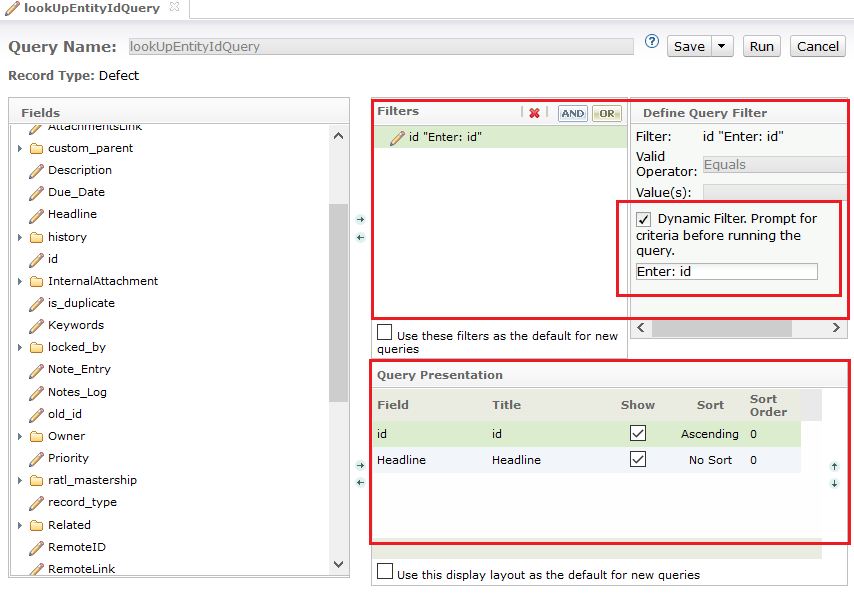Click the OR filter operator icon

(x=606, y=113)
